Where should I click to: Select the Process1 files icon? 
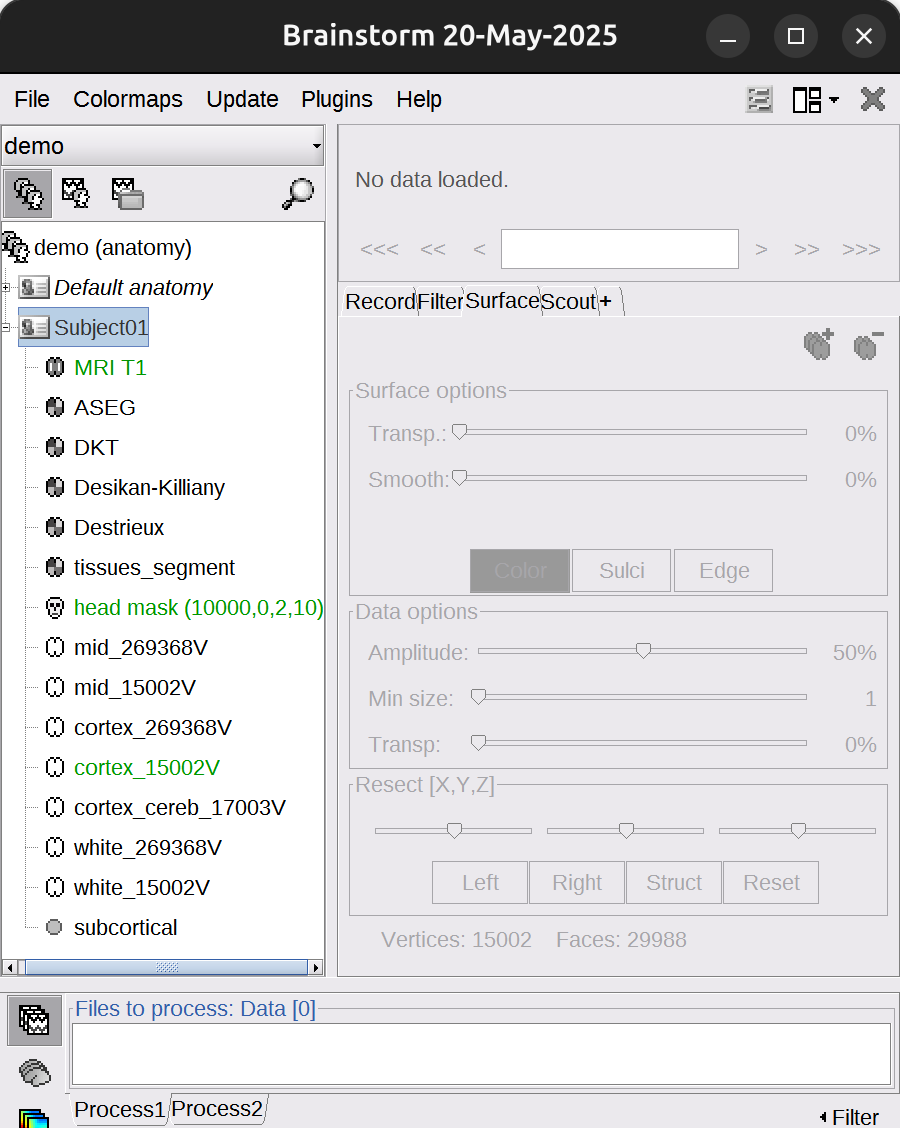click(x=34, y=1020)
